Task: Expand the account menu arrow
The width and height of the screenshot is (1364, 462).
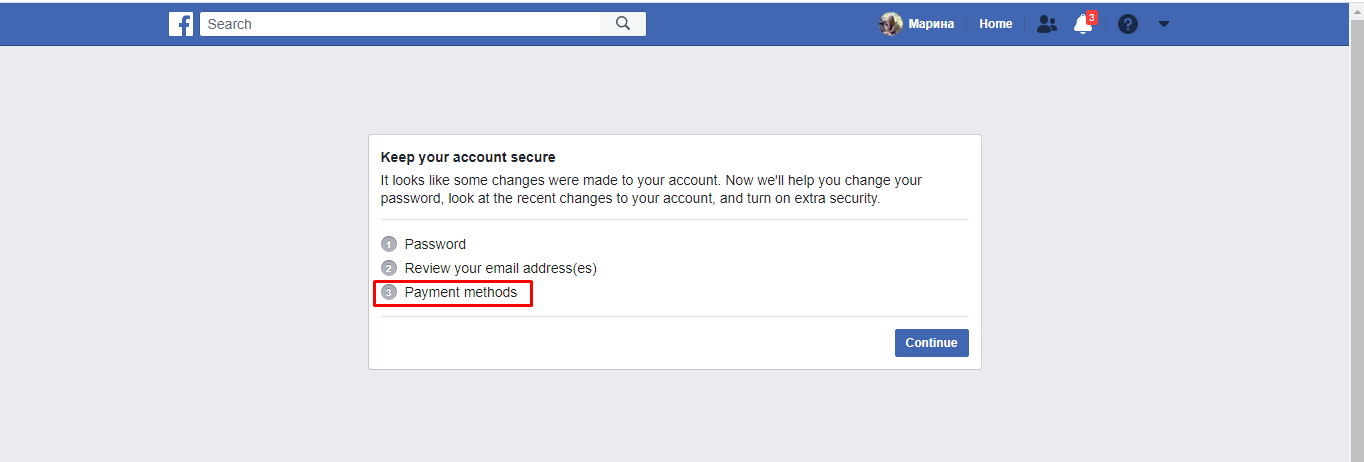Action: pos(1164,24)
